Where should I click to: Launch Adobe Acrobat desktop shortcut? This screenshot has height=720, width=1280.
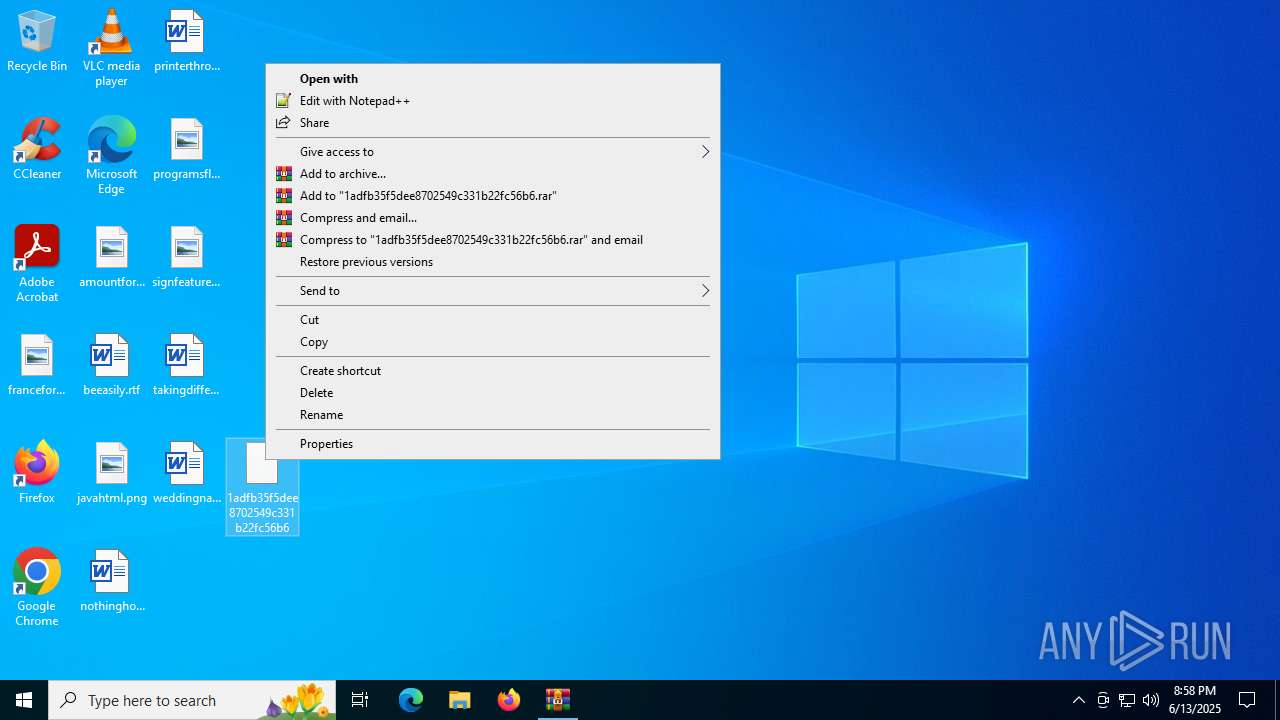tap(37, 264)
